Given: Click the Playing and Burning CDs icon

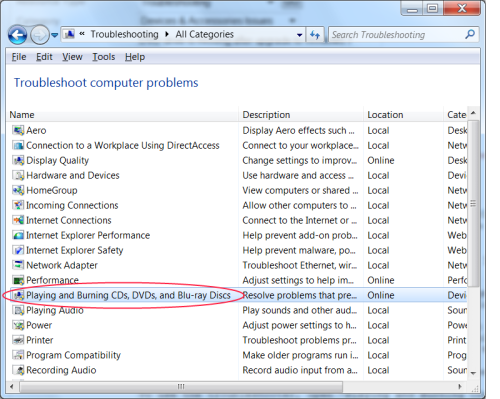Looking at the screenshot, I should pyautogui.click(x=18, y=295).
